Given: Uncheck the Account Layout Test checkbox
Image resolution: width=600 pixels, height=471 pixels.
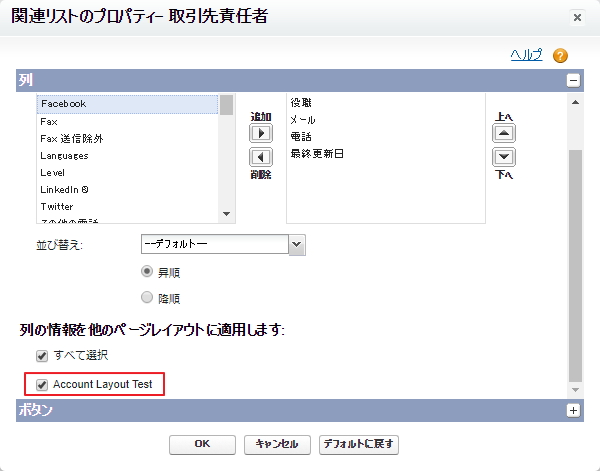Looking at the screenshot, I should tap(42, 384).
